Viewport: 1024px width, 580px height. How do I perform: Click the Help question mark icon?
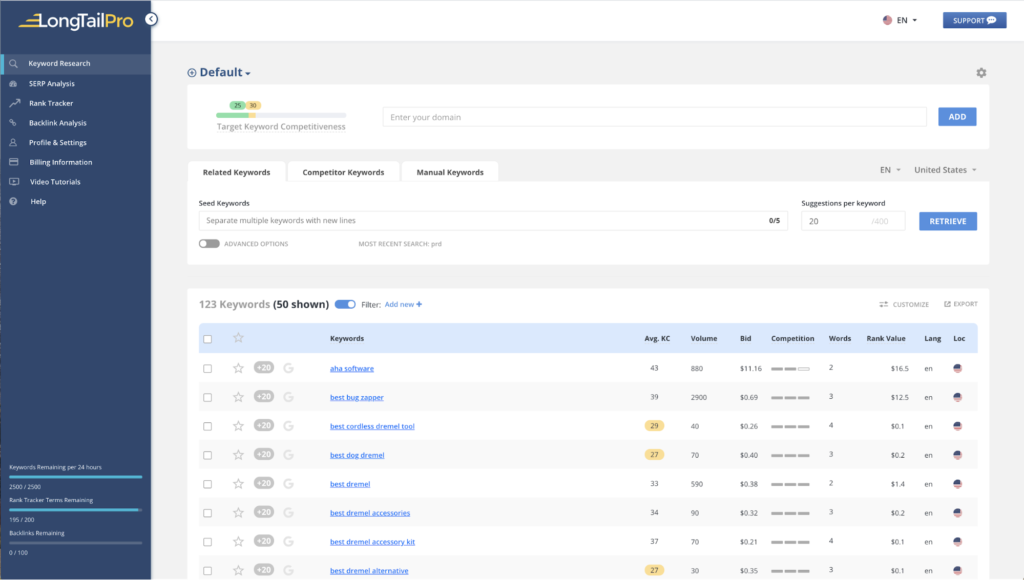[x=13, y=201]
